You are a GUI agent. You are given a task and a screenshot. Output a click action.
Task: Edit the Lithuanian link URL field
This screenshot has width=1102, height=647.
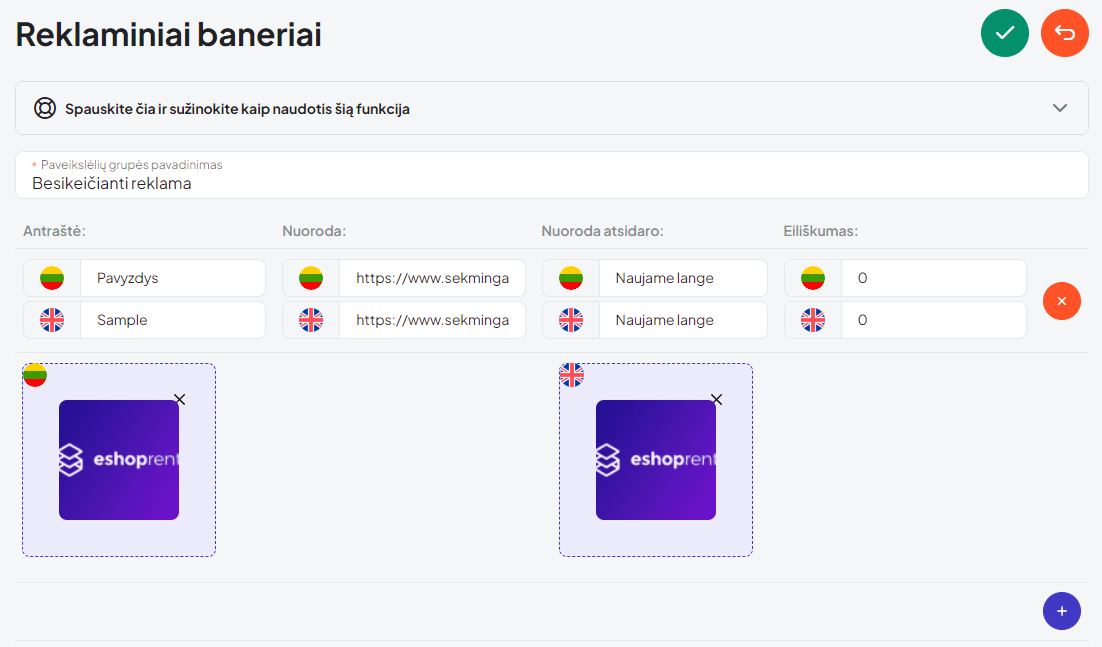[x=432, y=278]
